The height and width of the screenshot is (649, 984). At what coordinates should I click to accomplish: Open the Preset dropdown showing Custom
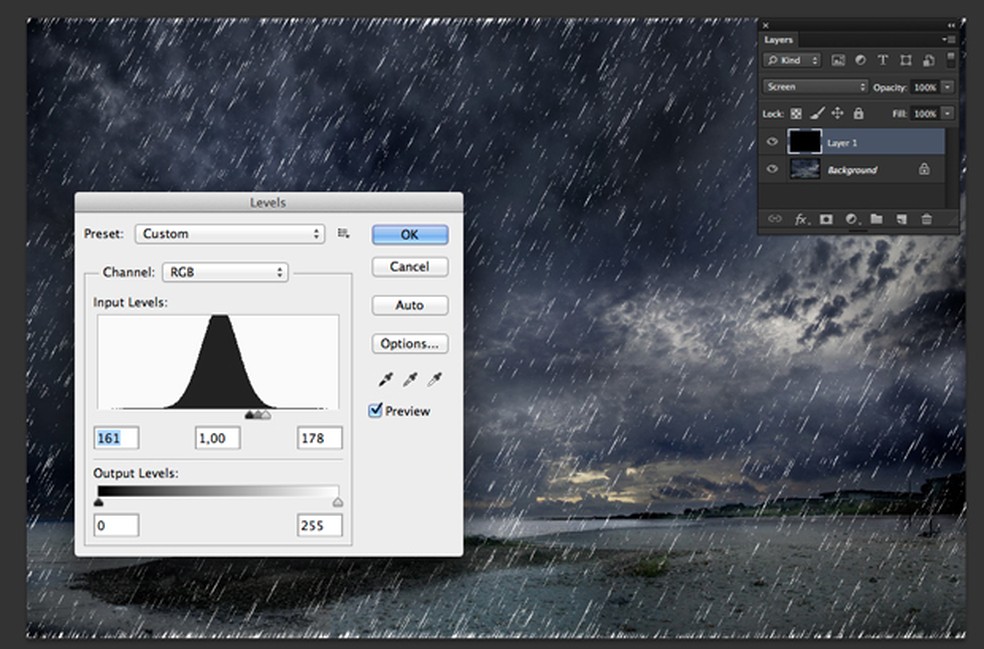[x=230, y=234]
